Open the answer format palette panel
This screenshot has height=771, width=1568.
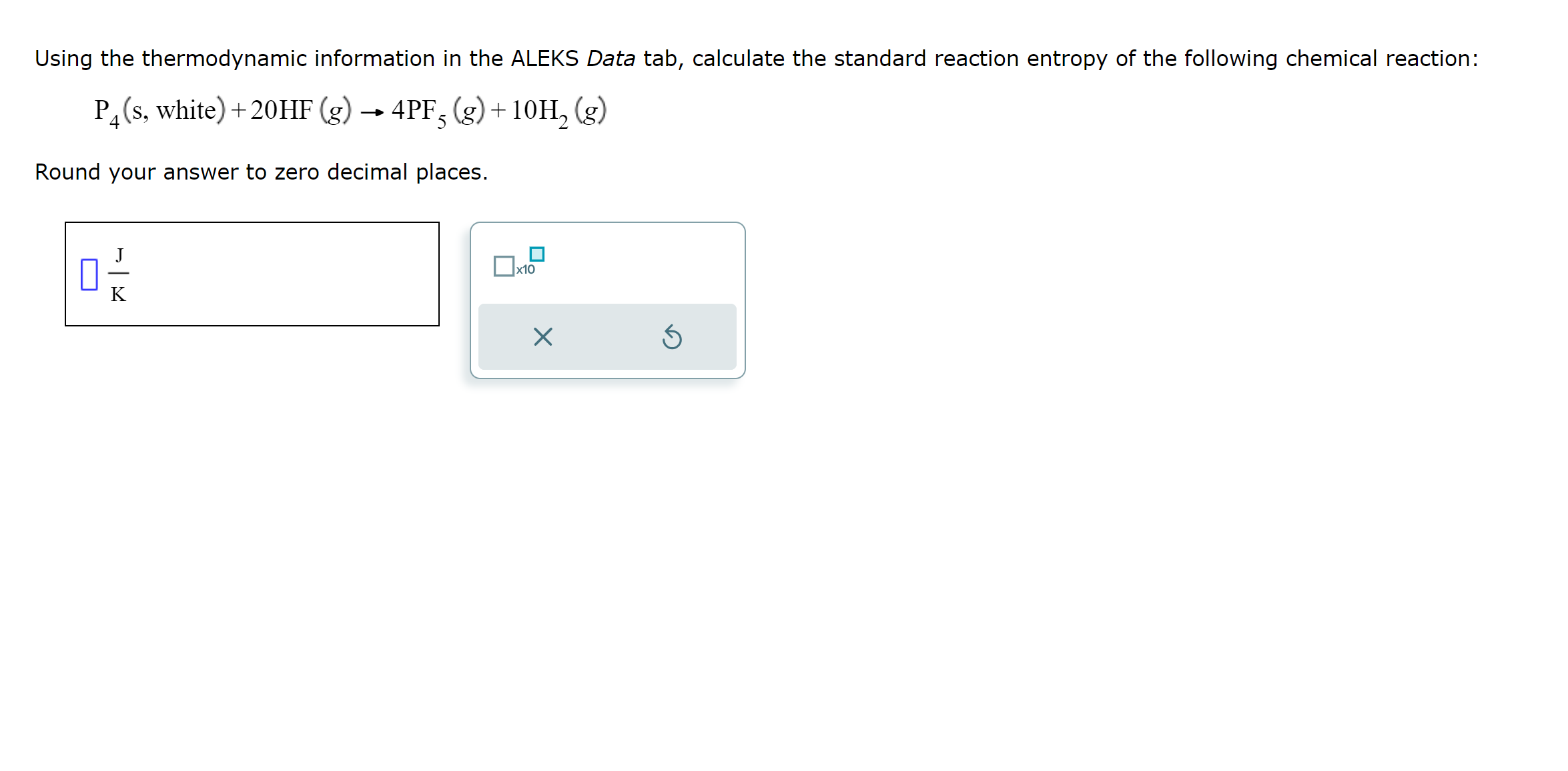[x=607, y=300]
